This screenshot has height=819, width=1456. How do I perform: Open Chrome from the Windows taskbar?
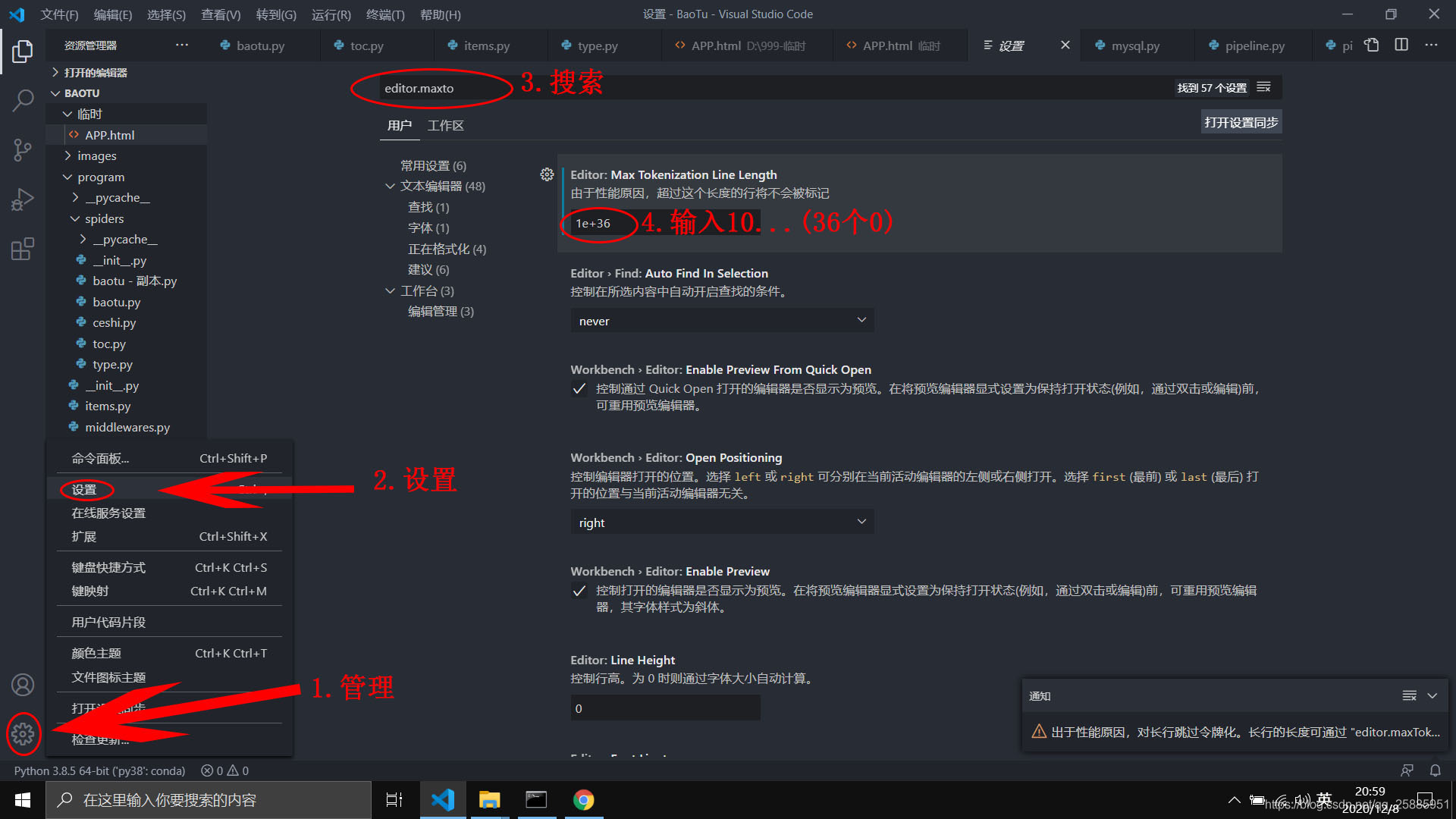(583, 800)
